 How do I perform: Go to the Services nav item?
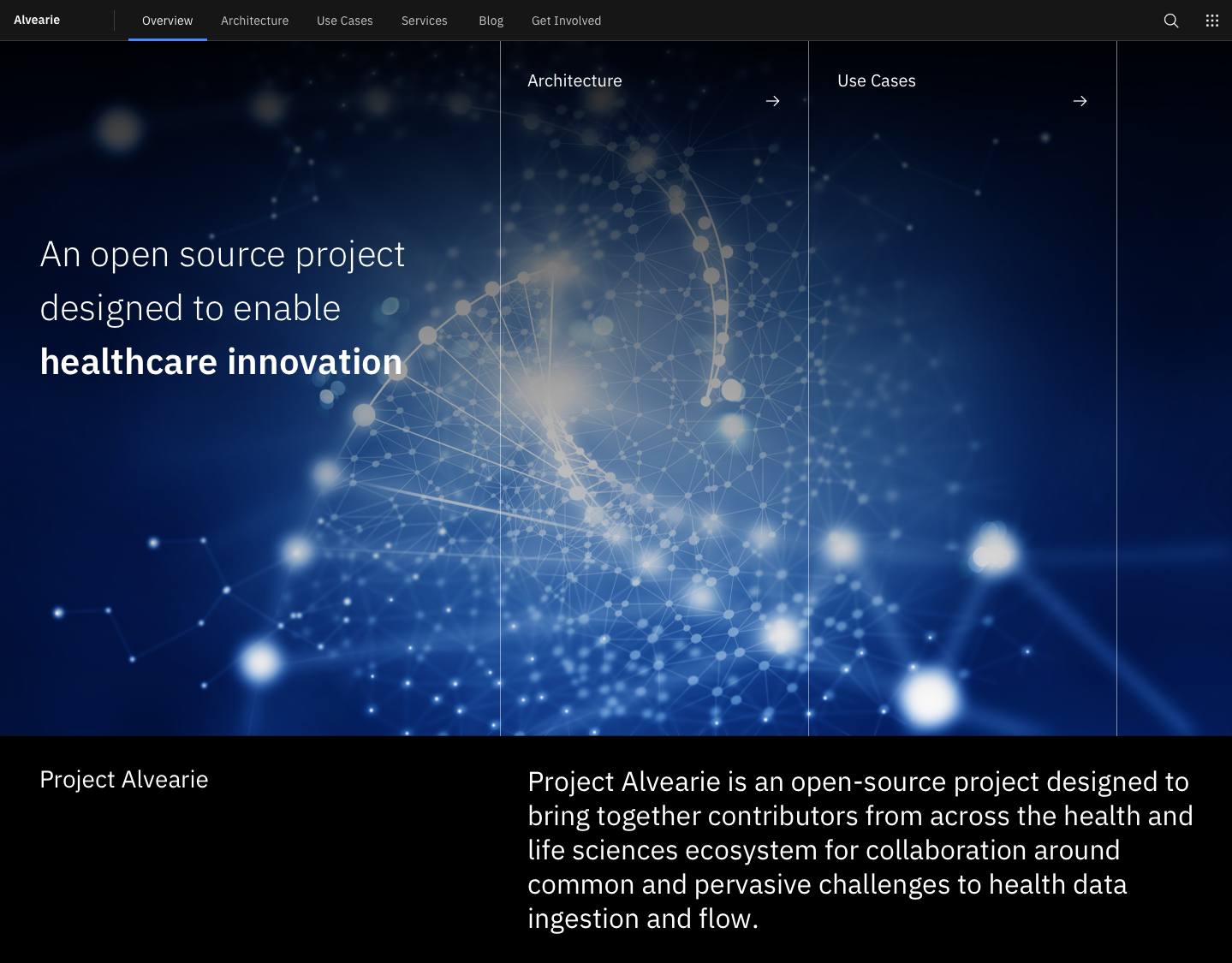pyautogui.click(x=425, y=21)
